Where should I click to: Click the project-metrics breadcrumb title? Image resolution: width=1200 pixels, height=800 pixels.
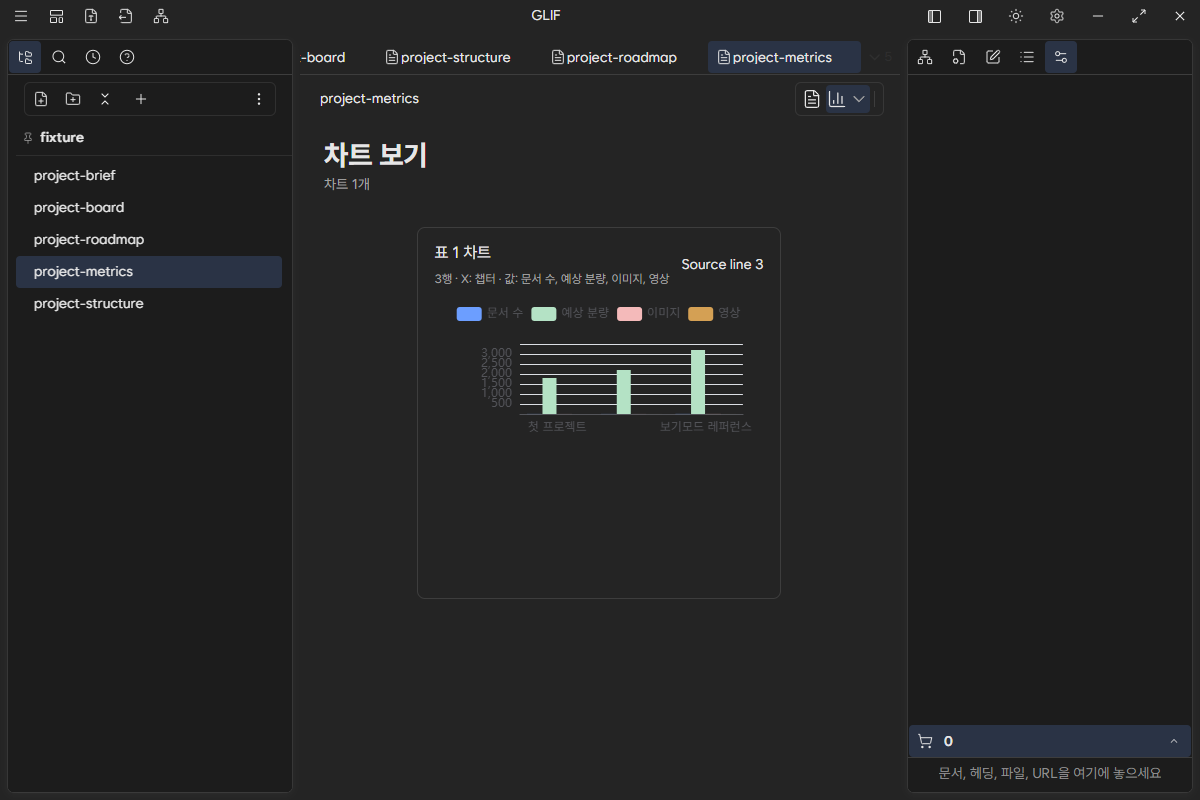(x=369, y=98)
